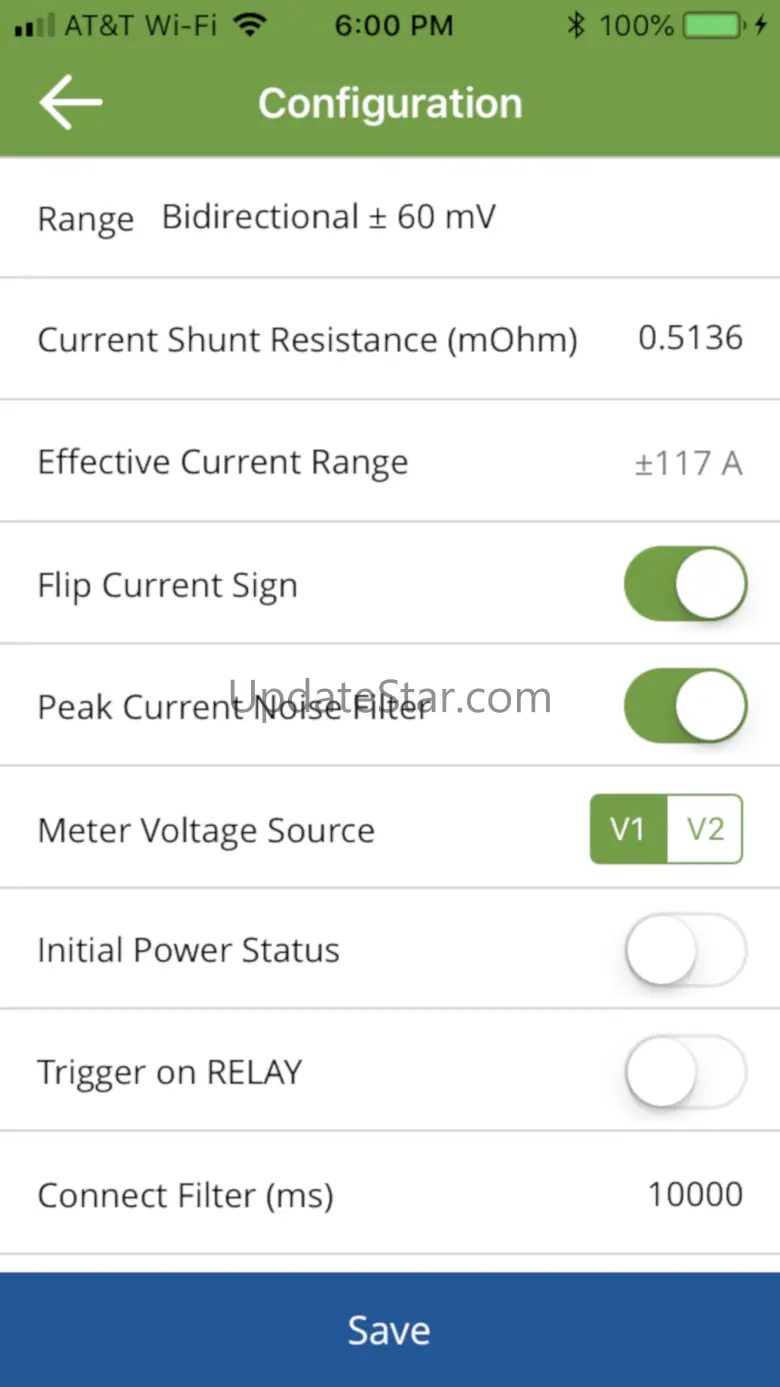Open the Range selection row
The width and height of the screenshot is (780, 1387).
pyautogui.click(x=390, y=218)
